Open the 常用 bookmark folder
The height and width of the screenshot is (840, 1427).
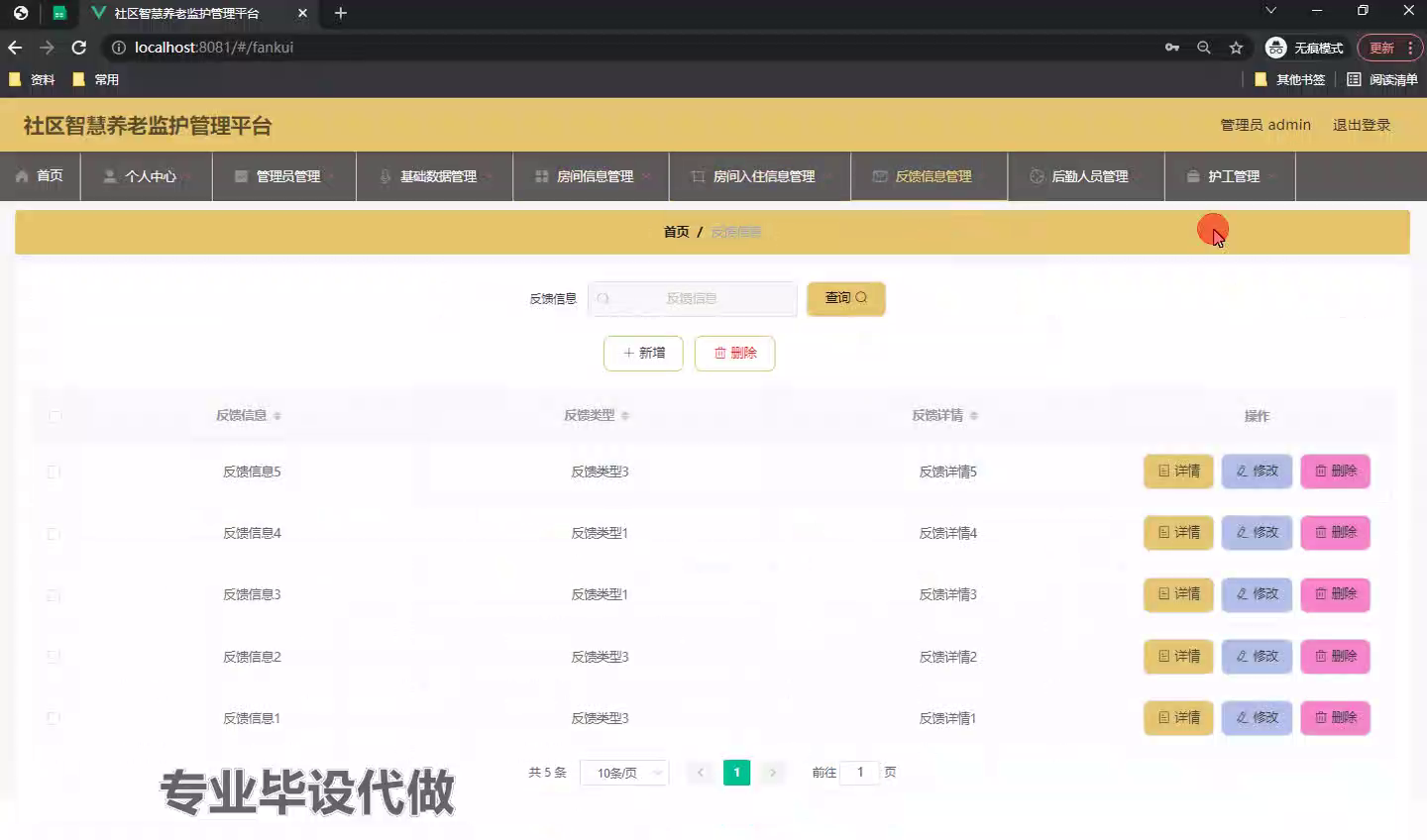95,79
